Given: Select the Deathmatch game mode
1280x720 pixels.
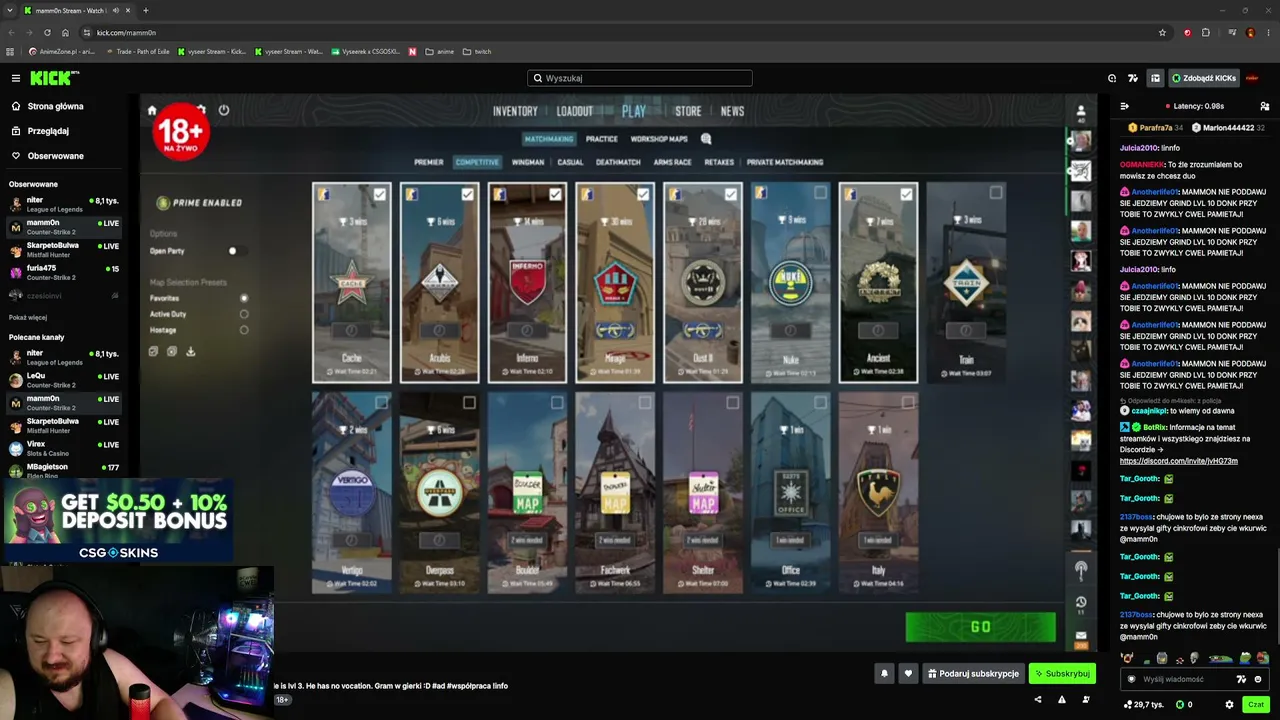Looking at the screenshot, I should coord(618,162).
